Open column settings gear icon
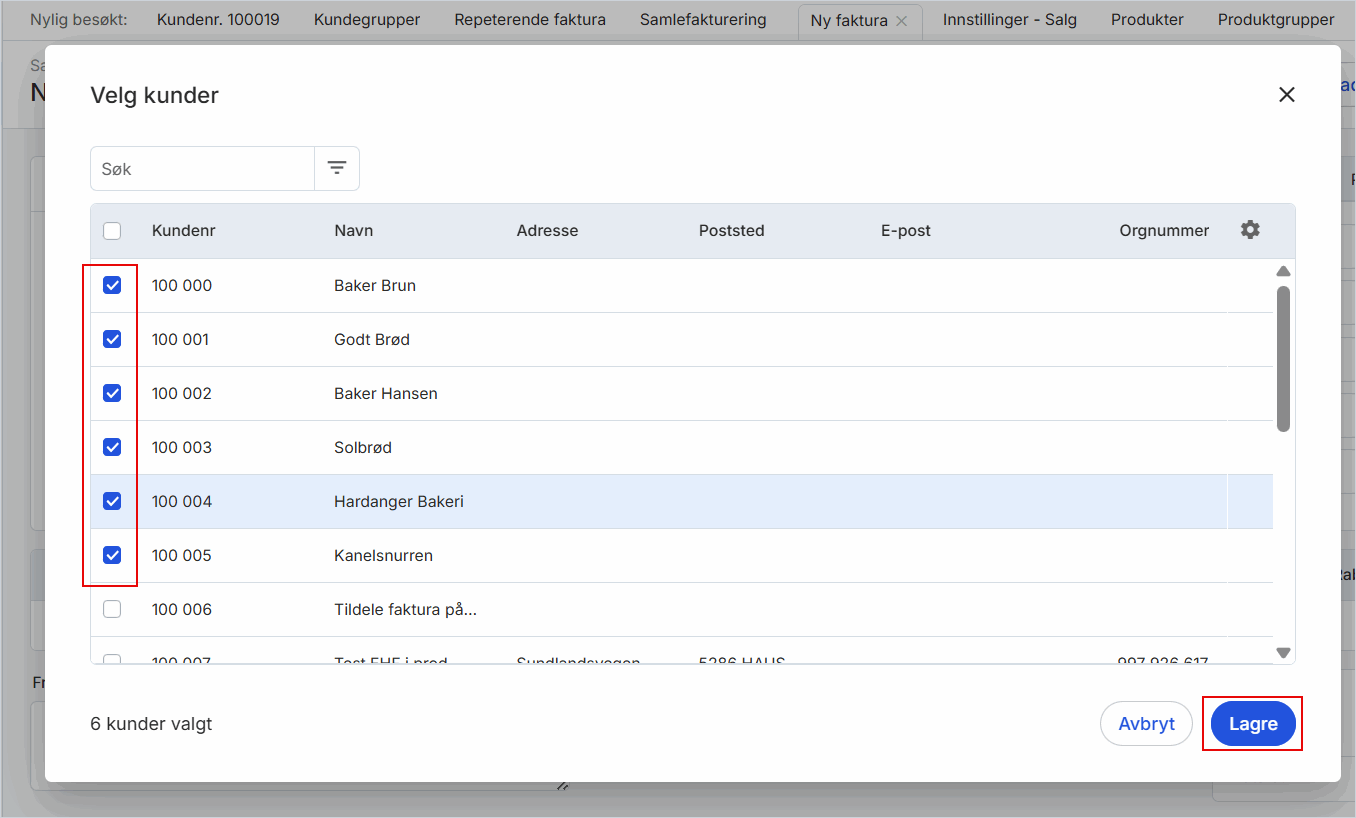The image size is (1356, 818). [x=1250, y=230]
